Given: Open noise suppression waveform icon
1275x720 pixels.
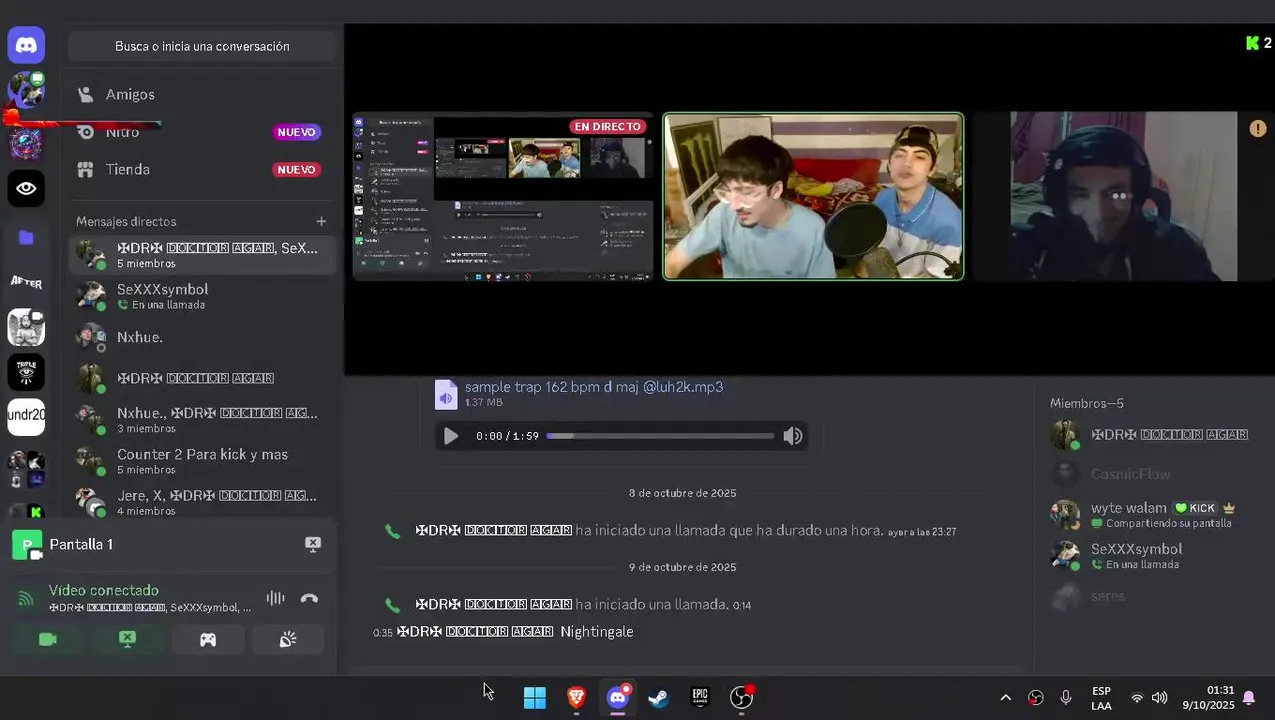Looking at the screenshot, I should tap(275, 598).
